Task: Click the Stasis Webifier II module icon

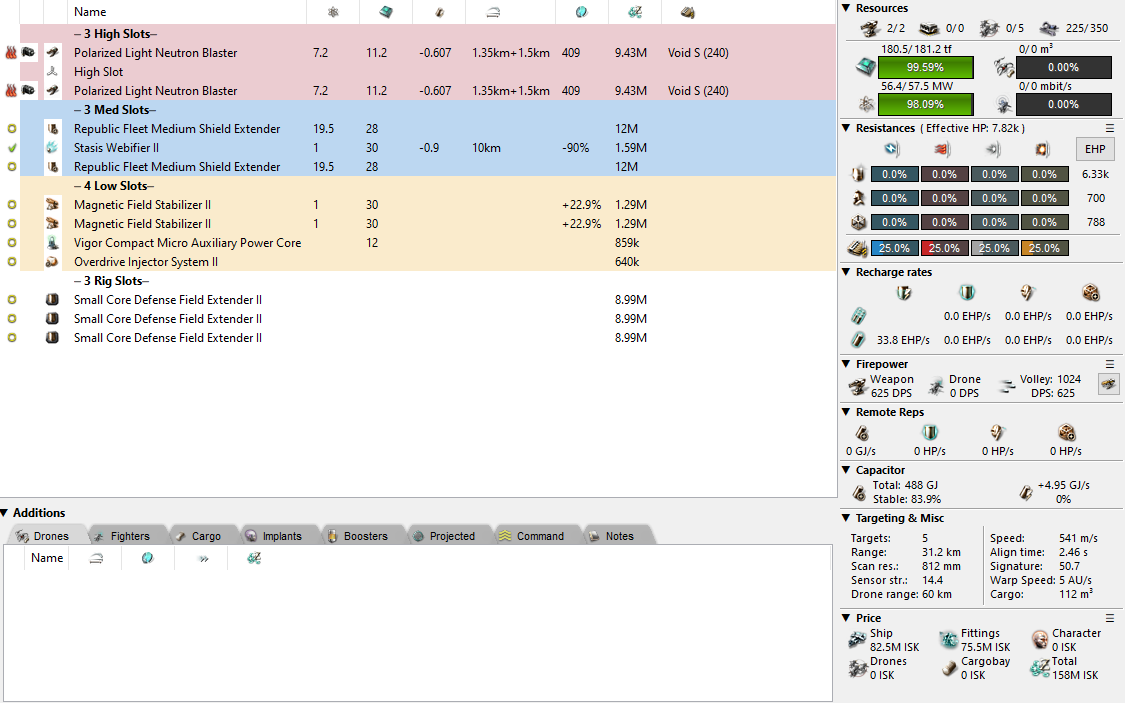Action: pyautogui.click(x=53, y=148)
